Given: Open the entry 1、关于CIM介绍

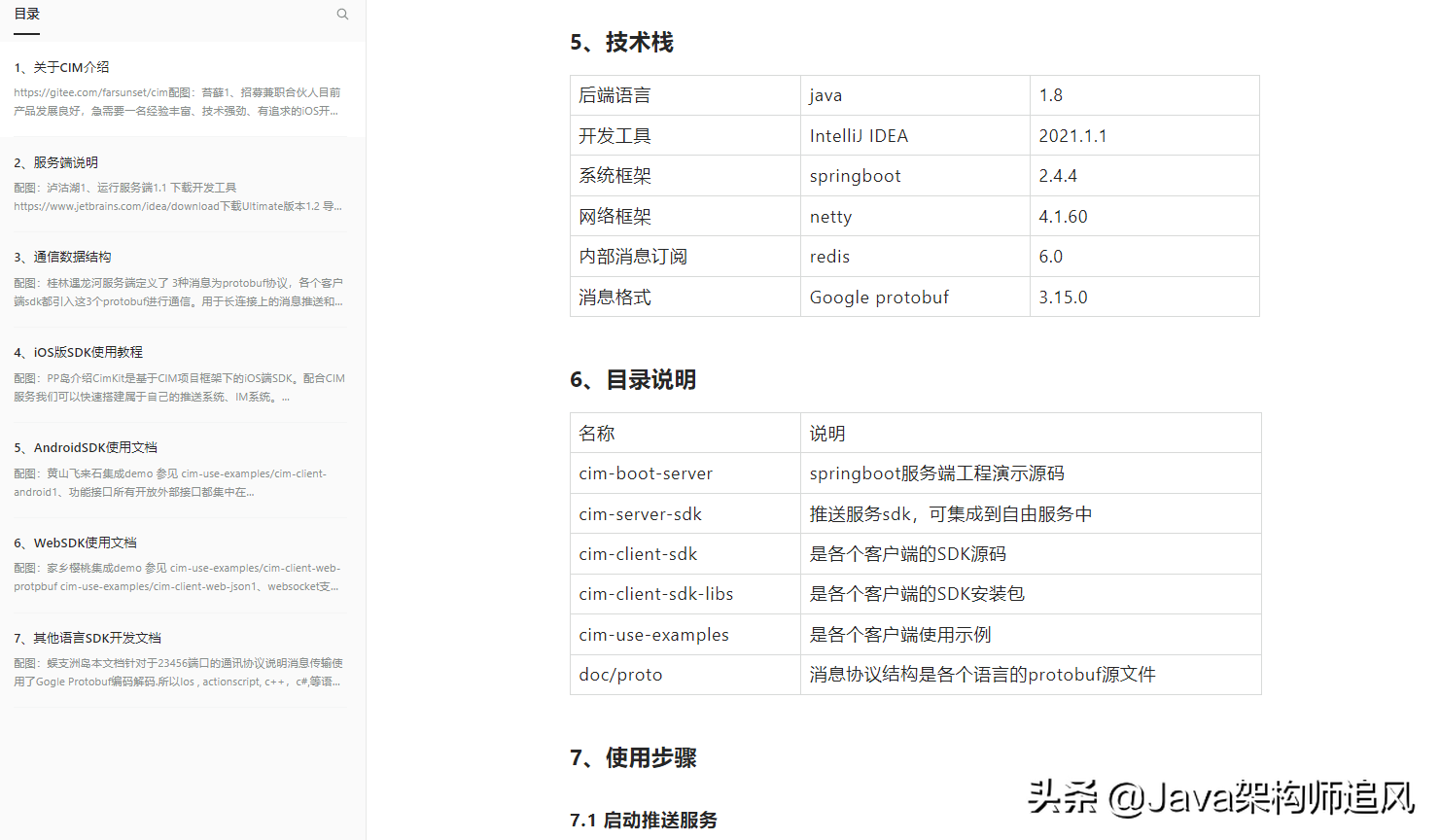Looking at the screenshot, I should [x=61, y=67].
